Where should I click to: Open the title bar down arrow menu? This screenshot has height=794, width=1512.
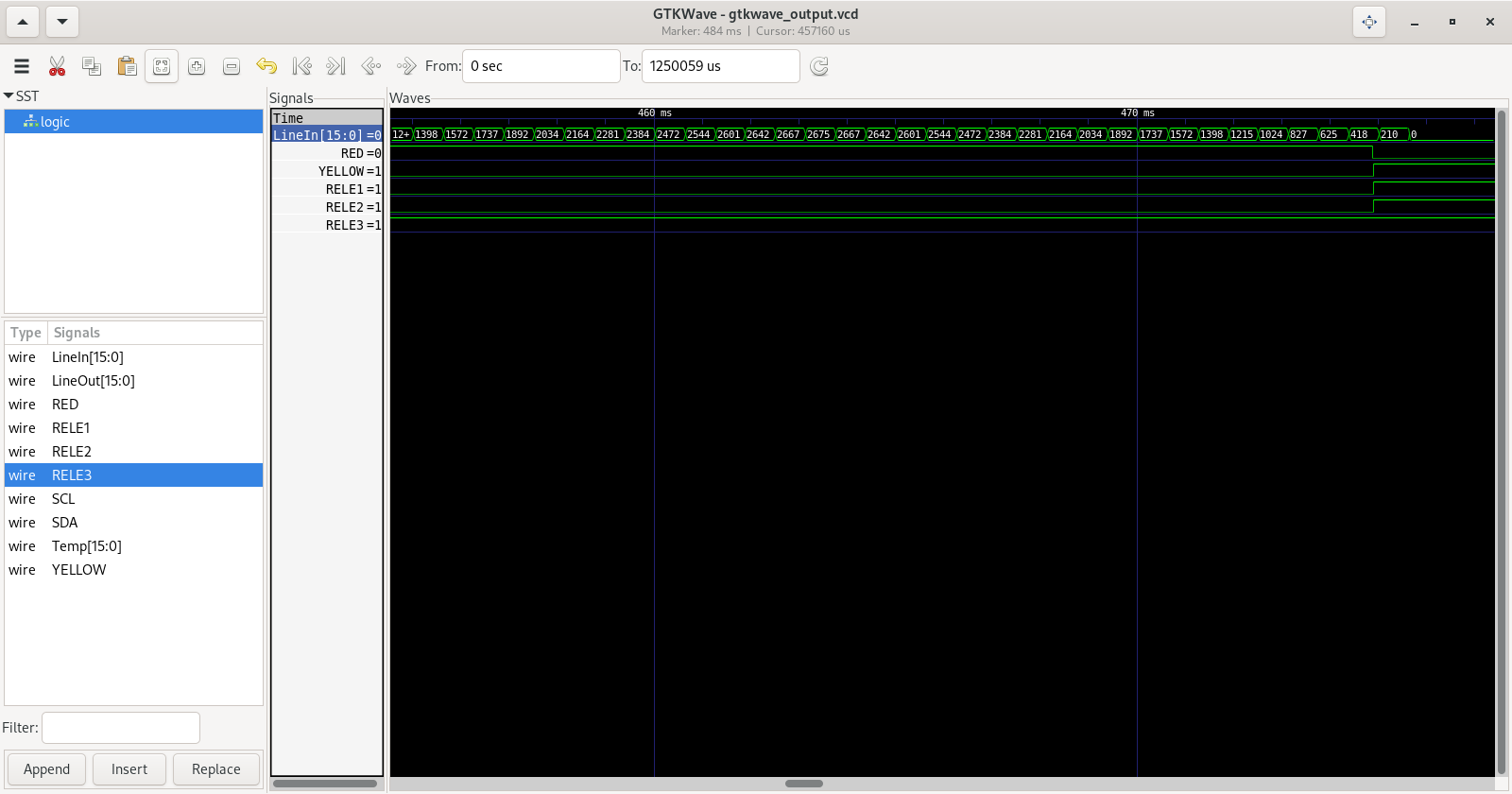coord(62,22)
